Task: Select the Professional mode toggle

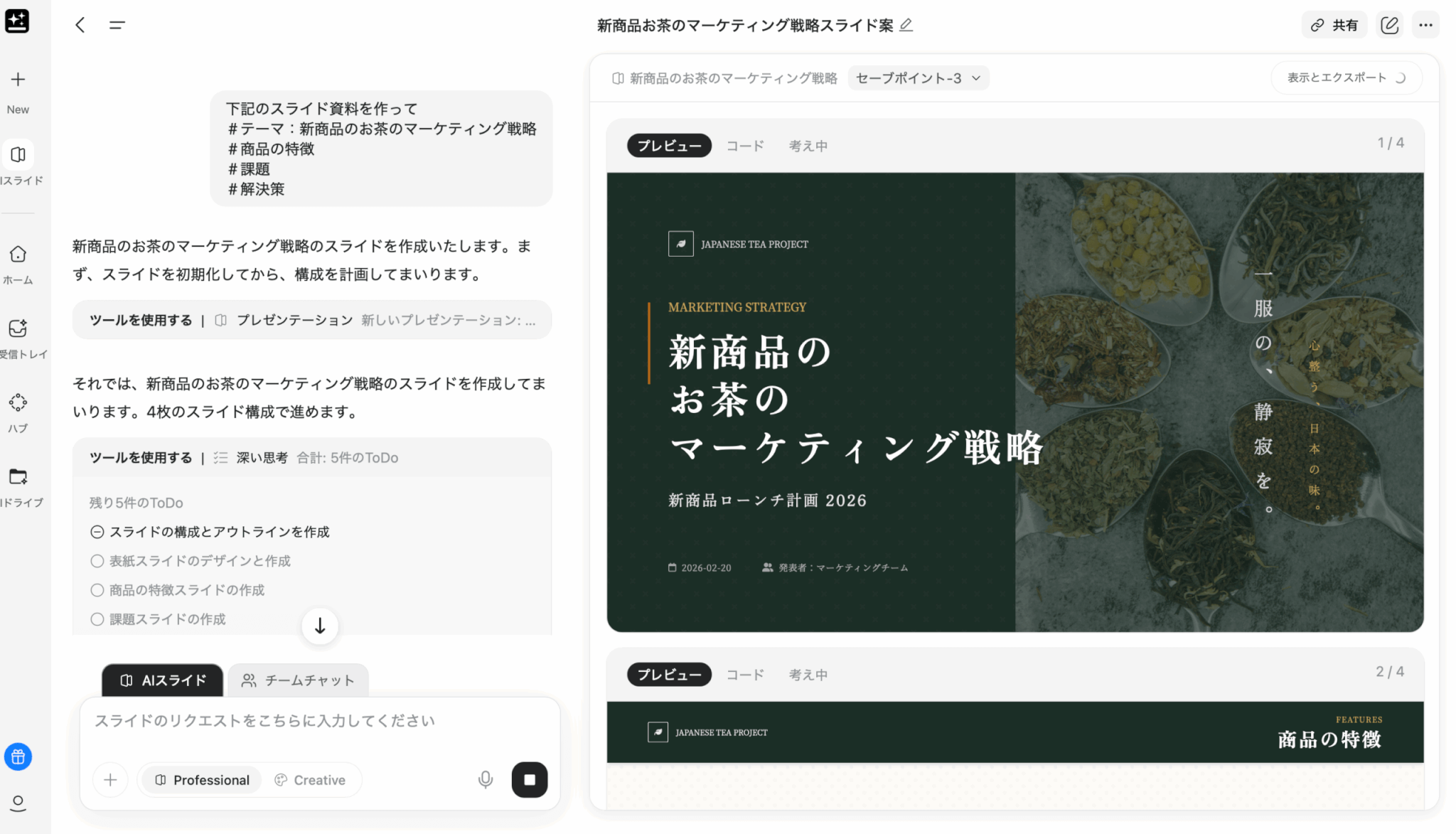Action: [x=202, y=780]
